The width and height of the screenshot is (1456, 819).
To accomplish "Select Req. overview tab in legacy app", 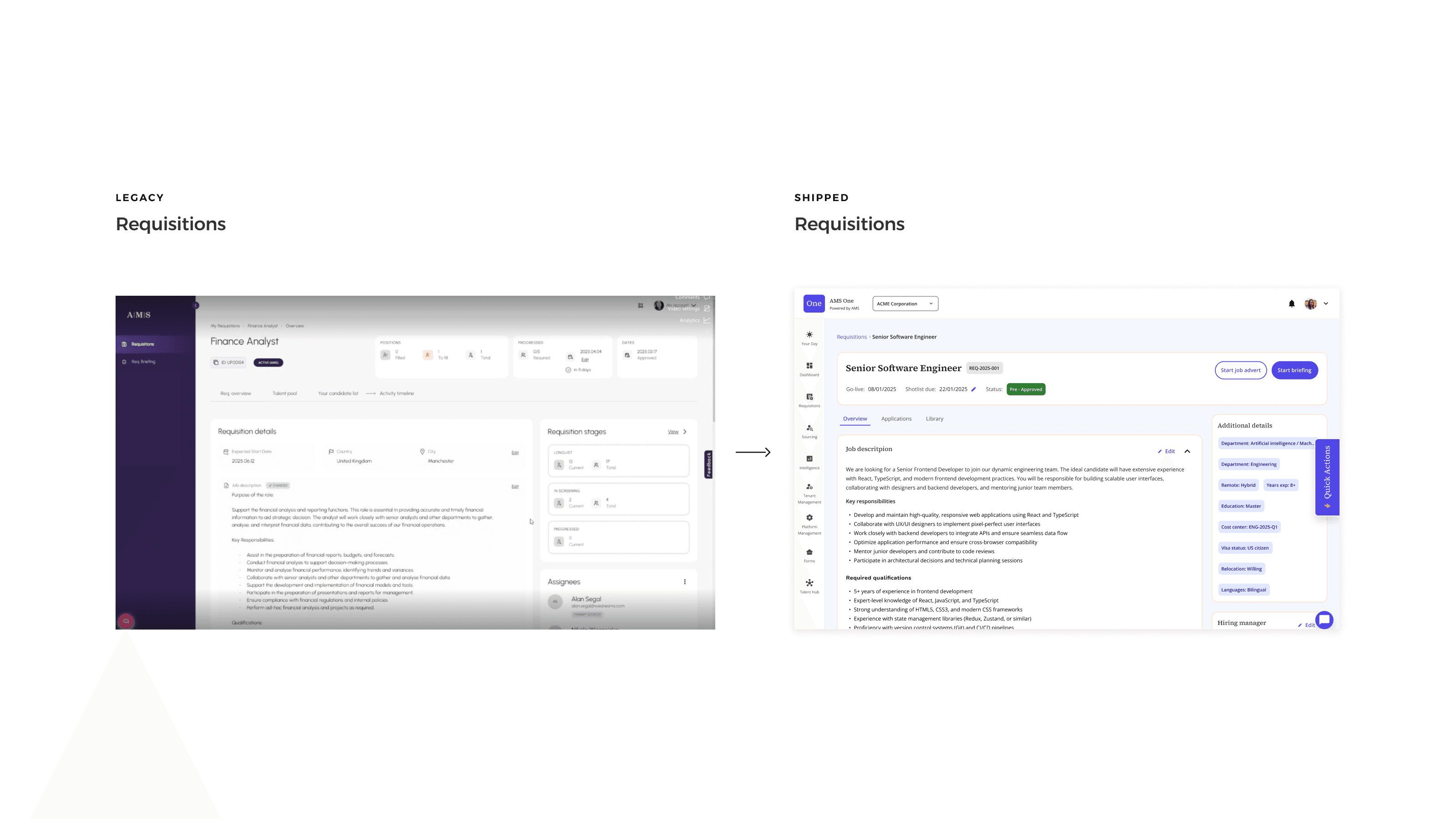I will [236, 394].
